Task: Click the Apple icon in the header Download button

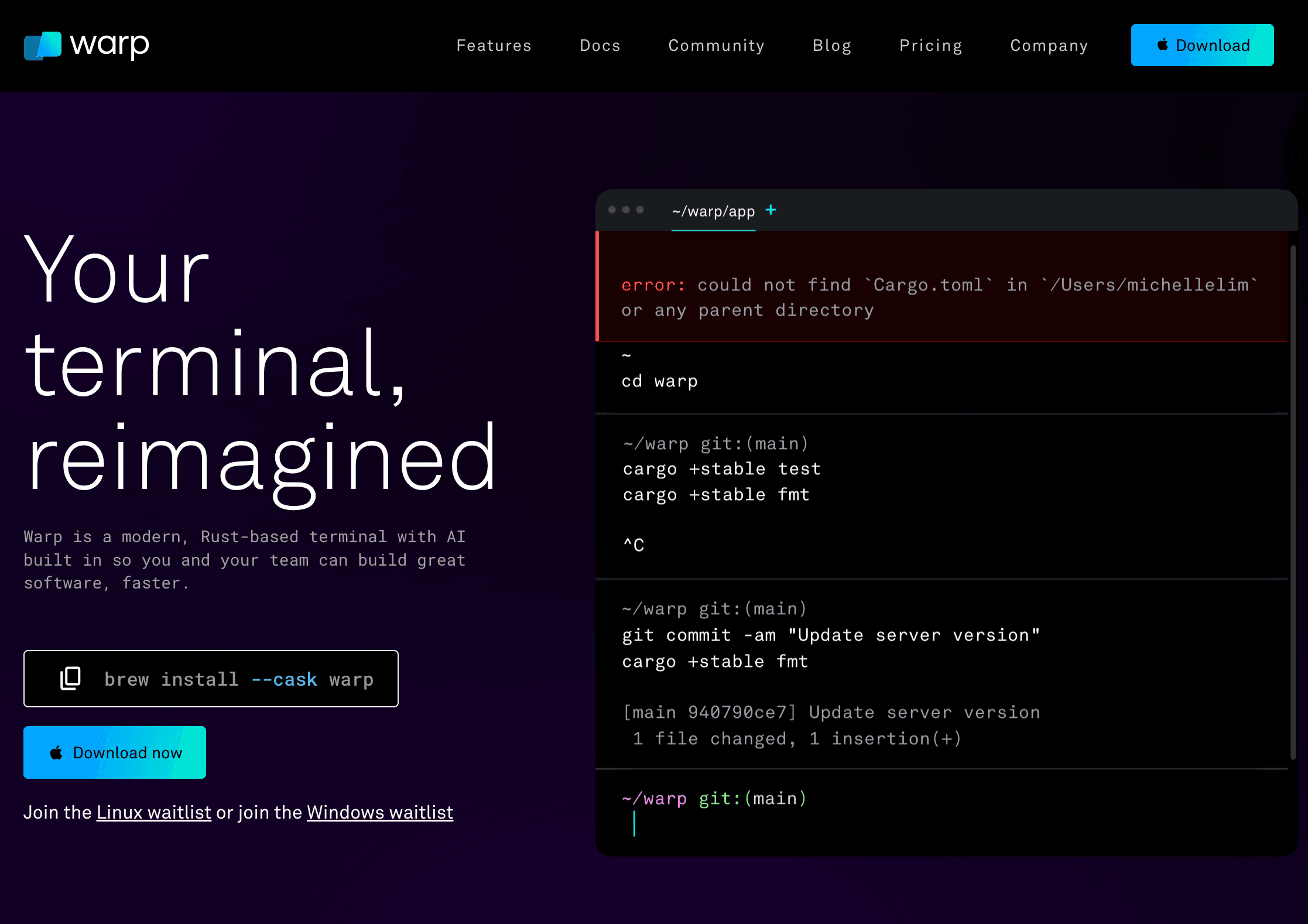Action: [1163, 45]
